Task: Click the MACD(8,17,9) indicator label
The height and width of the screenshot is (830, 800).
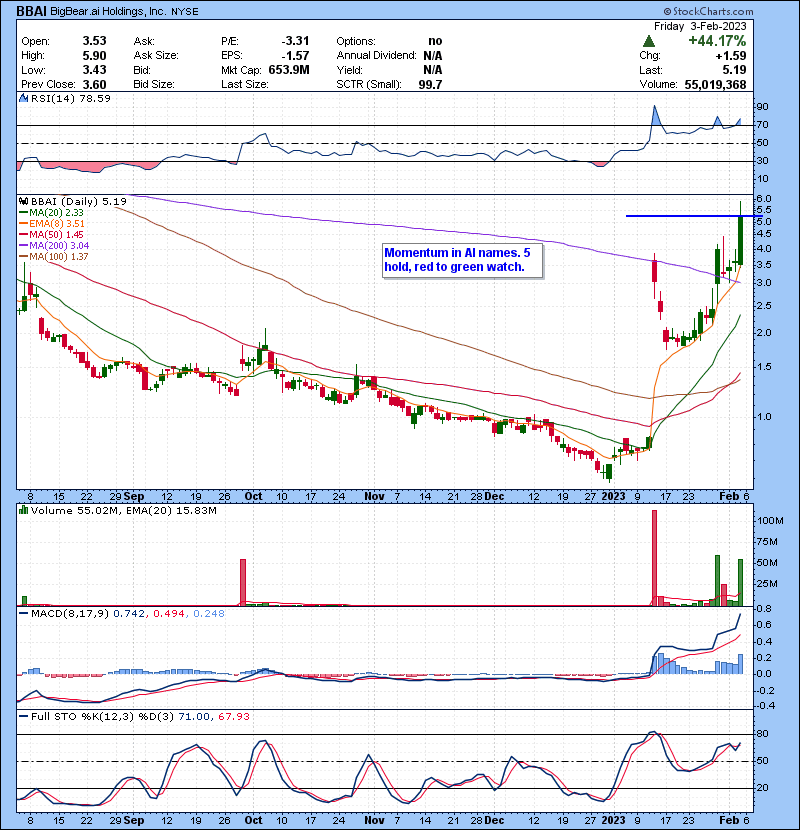Action: click(x=70, y=613)
